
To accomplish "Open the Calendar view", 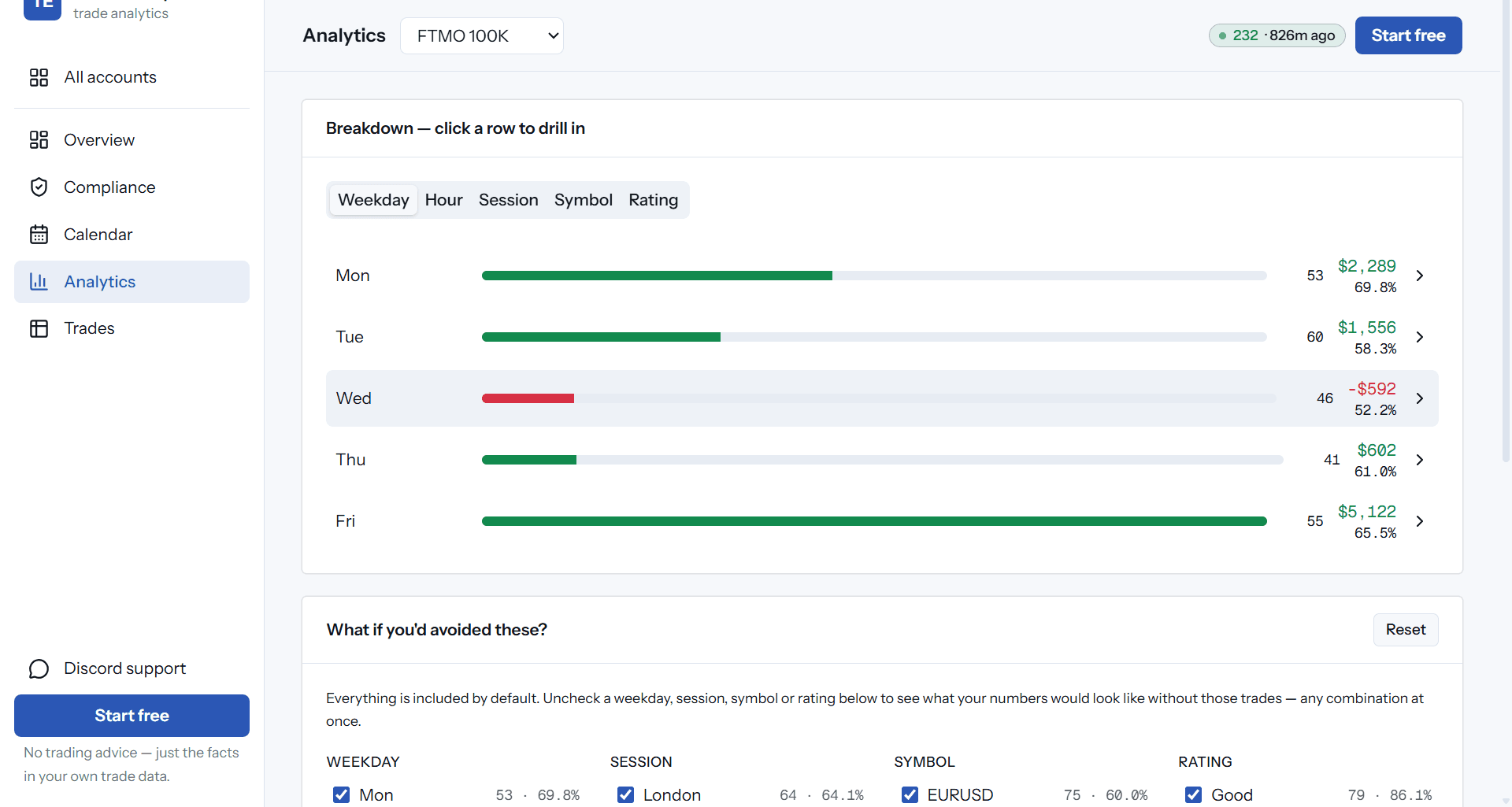I will point(132,235).
